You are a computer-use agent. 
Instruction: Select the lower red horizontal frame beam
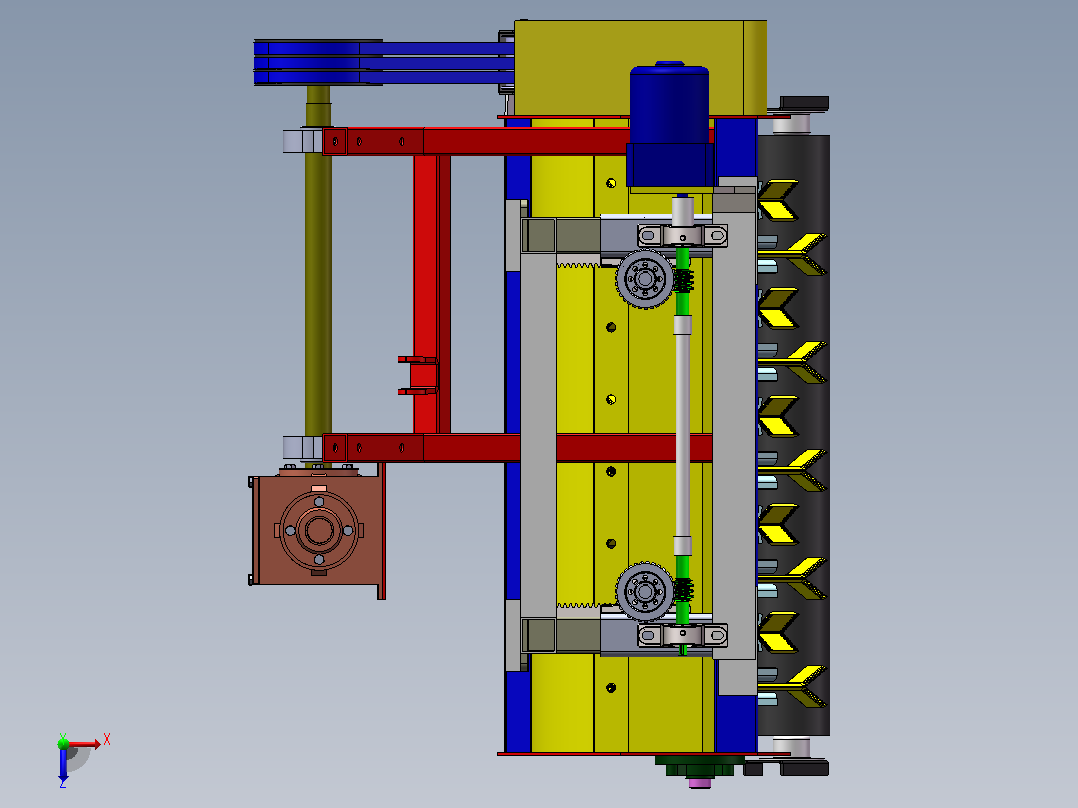tap(517, 448)
